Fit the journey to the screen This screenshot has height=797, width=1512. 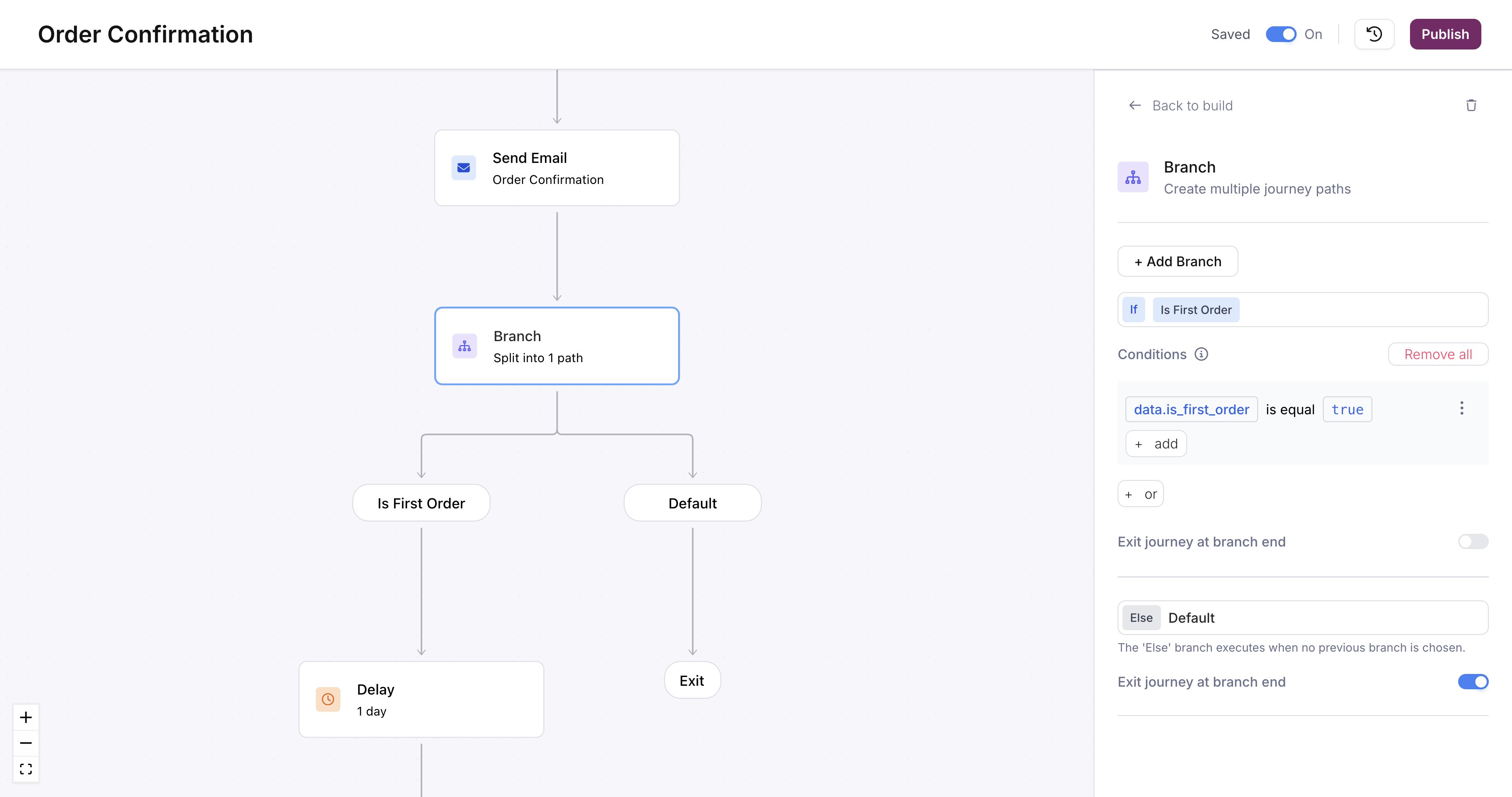point(26,769)
